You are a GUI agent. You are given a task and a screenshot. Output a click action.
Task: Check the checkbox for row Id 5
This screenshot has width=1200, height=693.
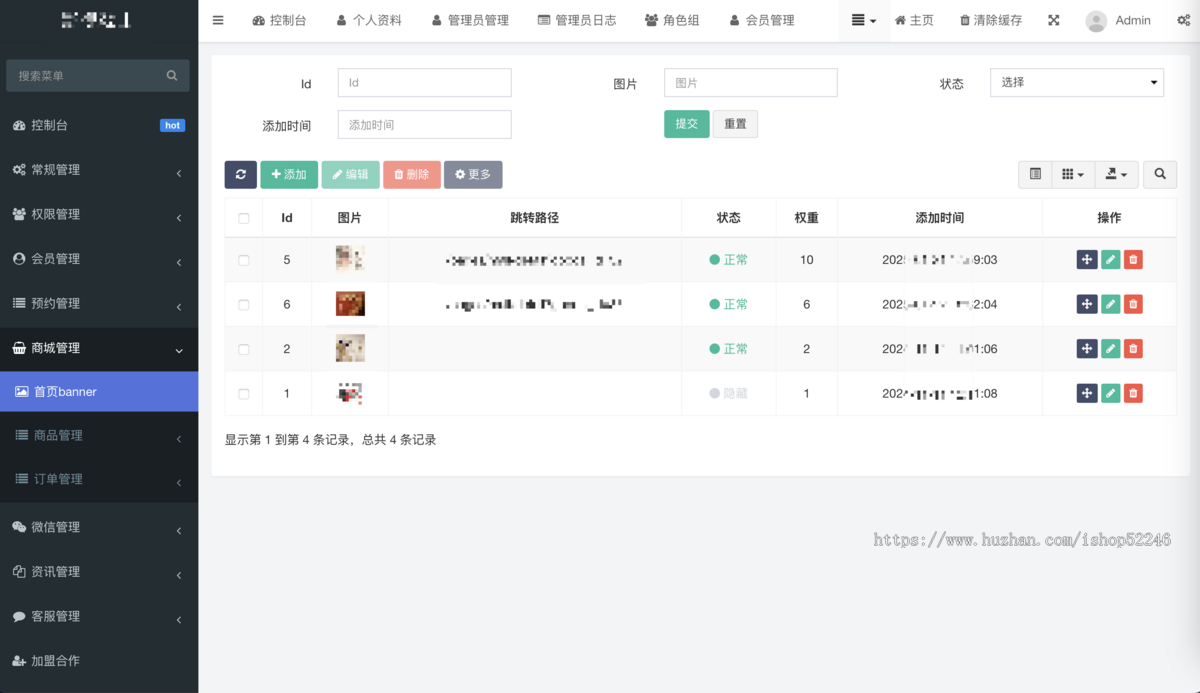click(x=244, y=260)
